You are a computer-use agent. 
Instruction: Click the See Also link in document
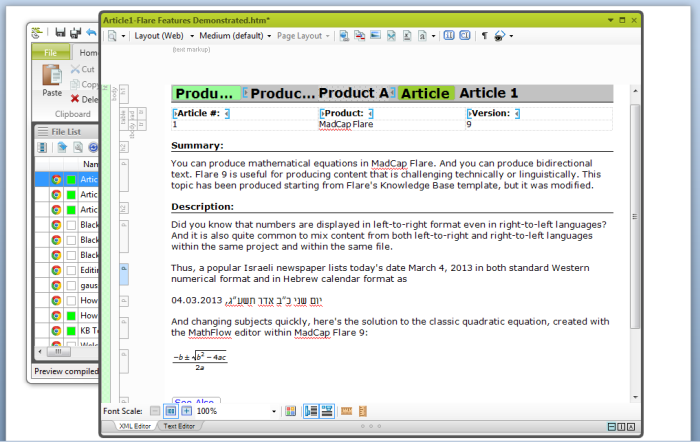[x=194, y=401]
